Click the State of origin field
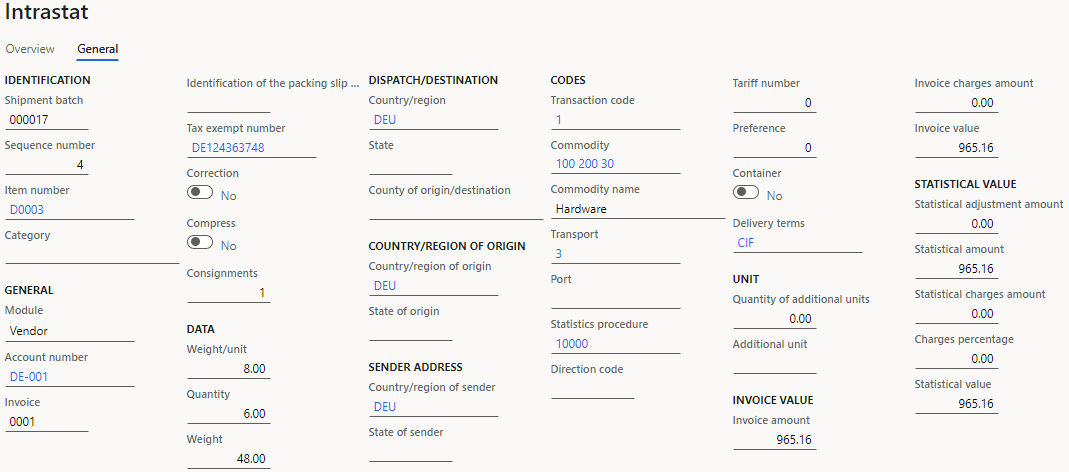Screen dimensions: 1069x472 point(410,331)
